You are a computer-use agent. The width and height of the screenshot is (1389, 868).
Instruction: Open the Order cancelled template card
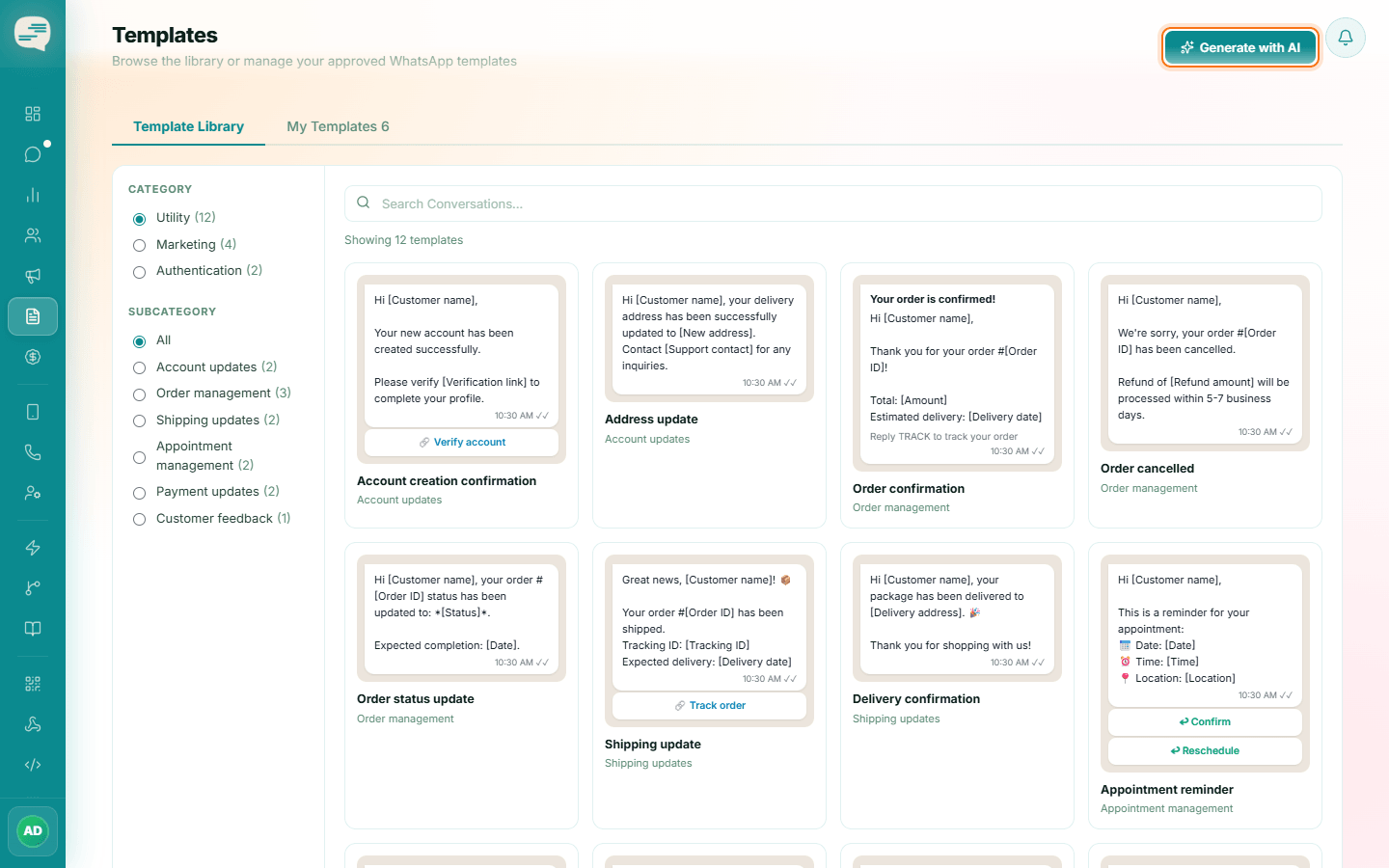pyautogui.click(x=1205, y=395)
